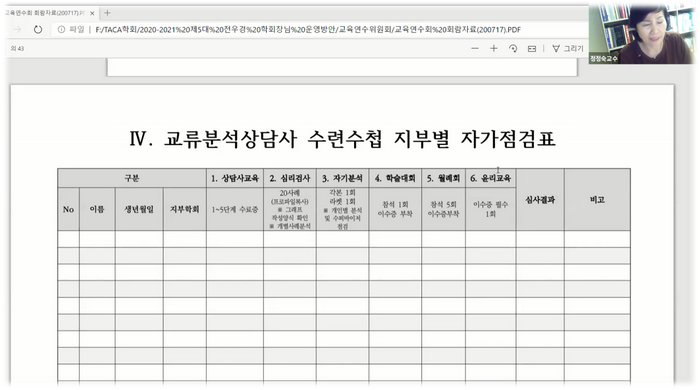
Task: Go forward with the arrow icon
Action: pos(17,29)
